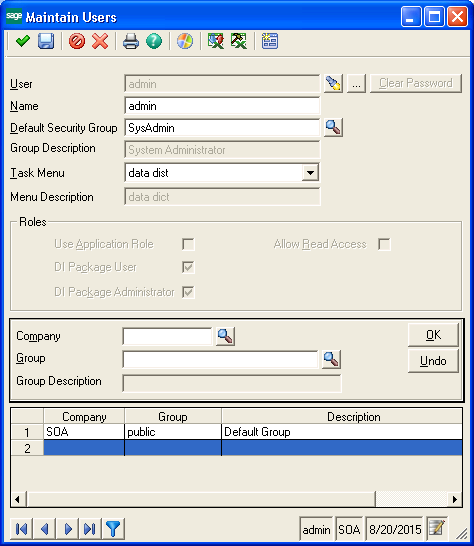Click the printer icon in toolbar
This screenshot has height=546, width=474.
tap(131, 41)
